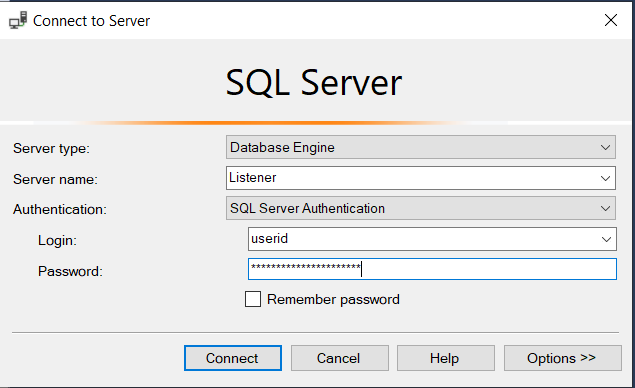
Task: Close the Connect to Server dialog
Action: [x=611, y=20]
